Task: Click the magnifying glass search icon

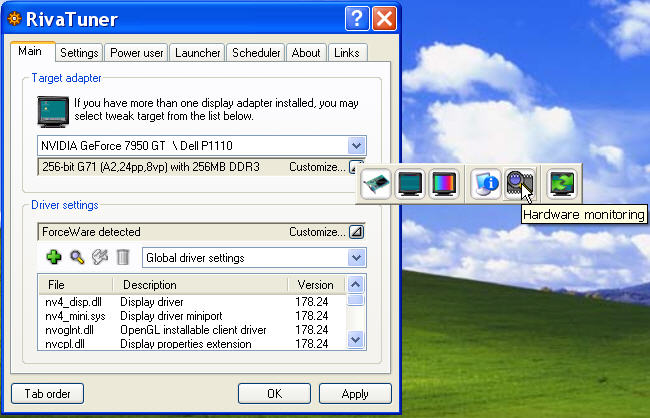Action: [77, 257]
